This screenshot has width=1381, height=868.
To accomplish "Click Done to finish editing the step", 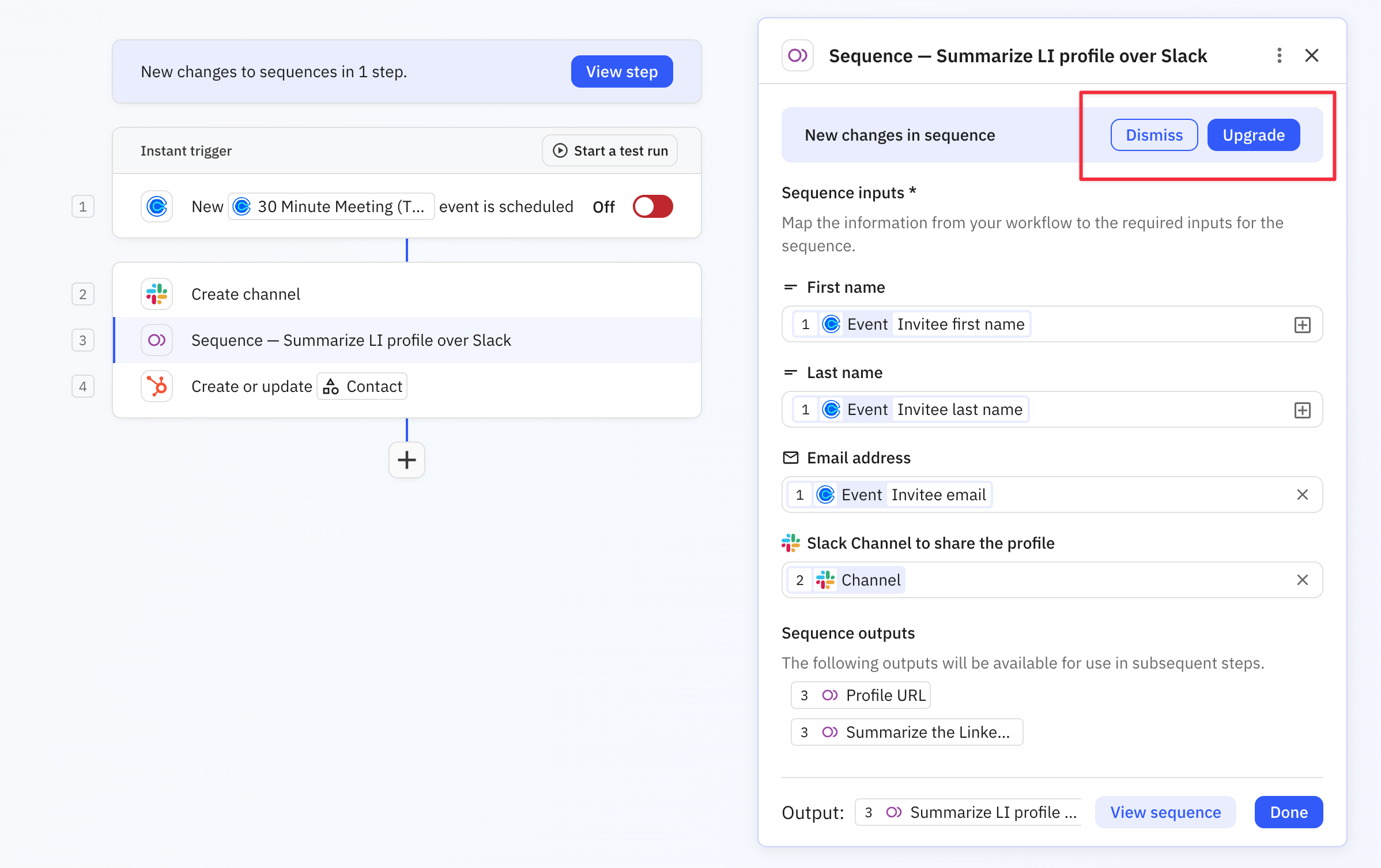I will click(1288, 812).
